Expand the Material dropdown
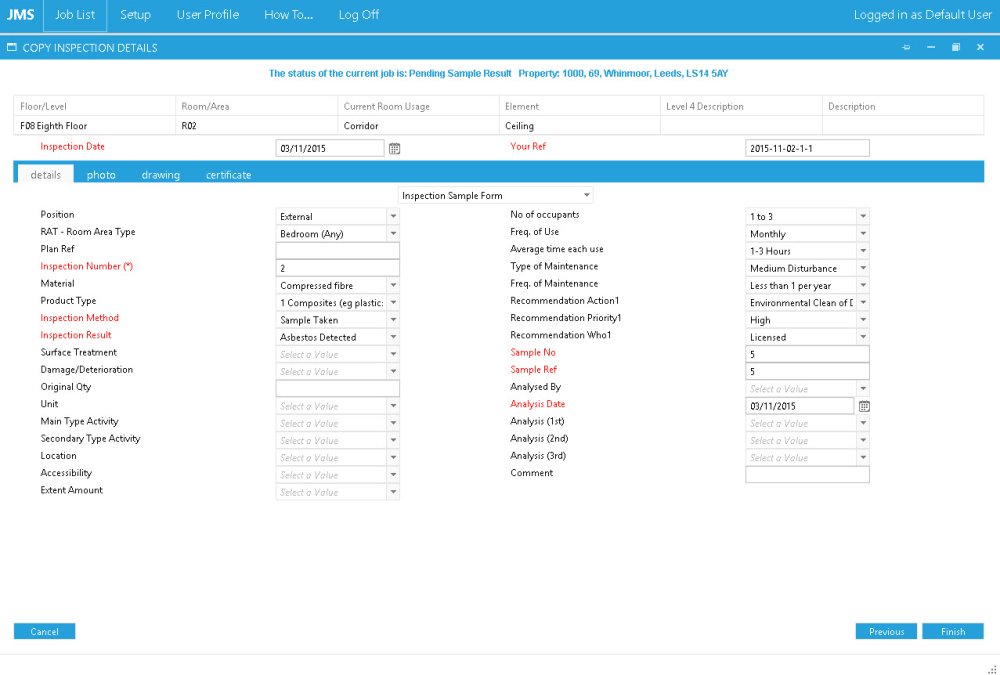Screen dimensions: 1000x675 pyautogui.click(x=393, y=285)
